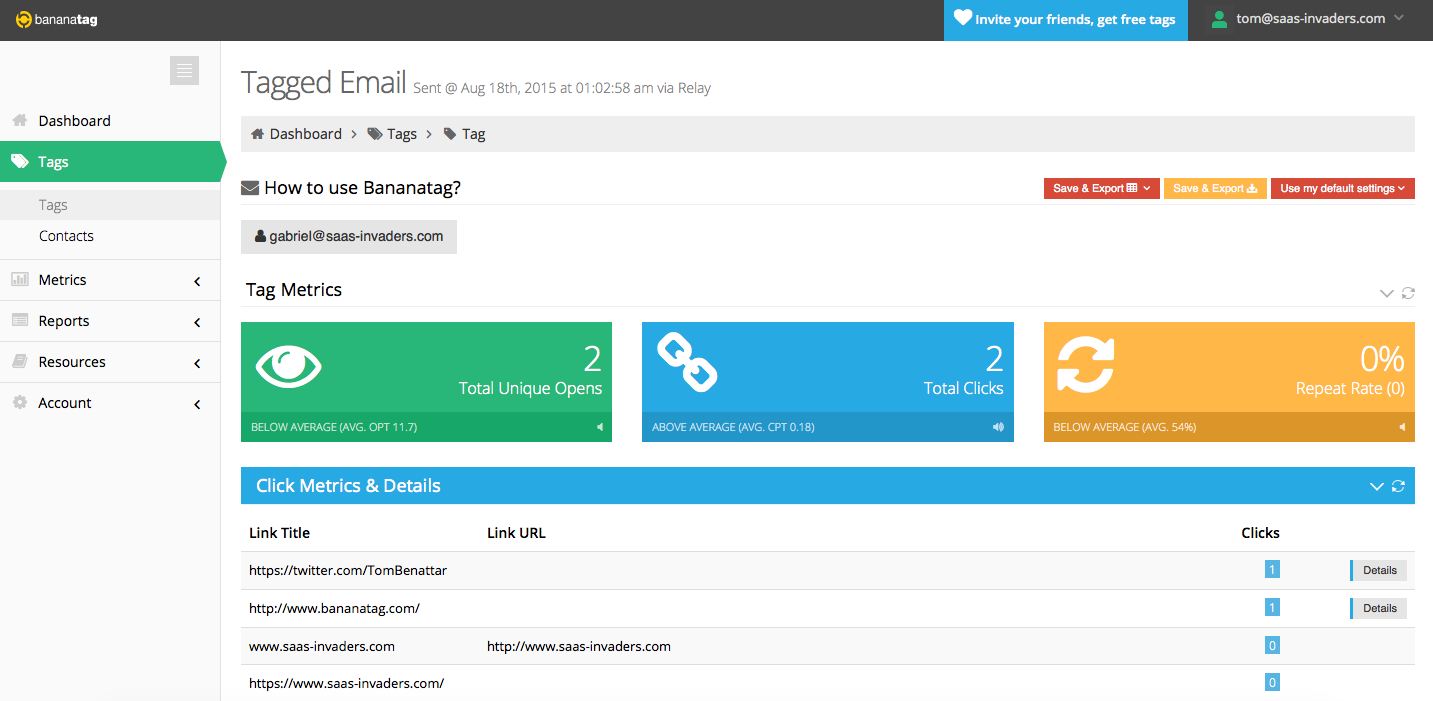Click the Bananatag logo icon
This screenshot has width=1433, height=701.
[24, 20]
